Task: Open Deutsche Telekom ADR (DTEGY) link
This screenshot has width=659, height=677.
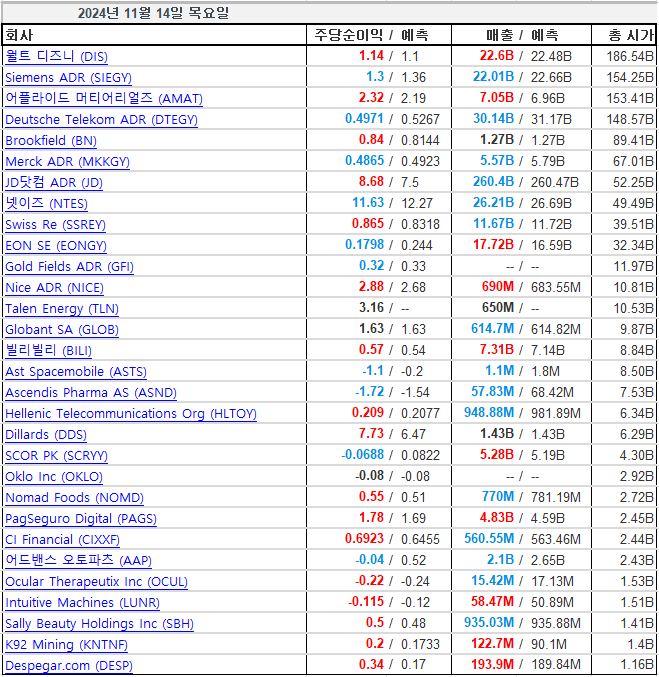Action: (x=101, y=120)
